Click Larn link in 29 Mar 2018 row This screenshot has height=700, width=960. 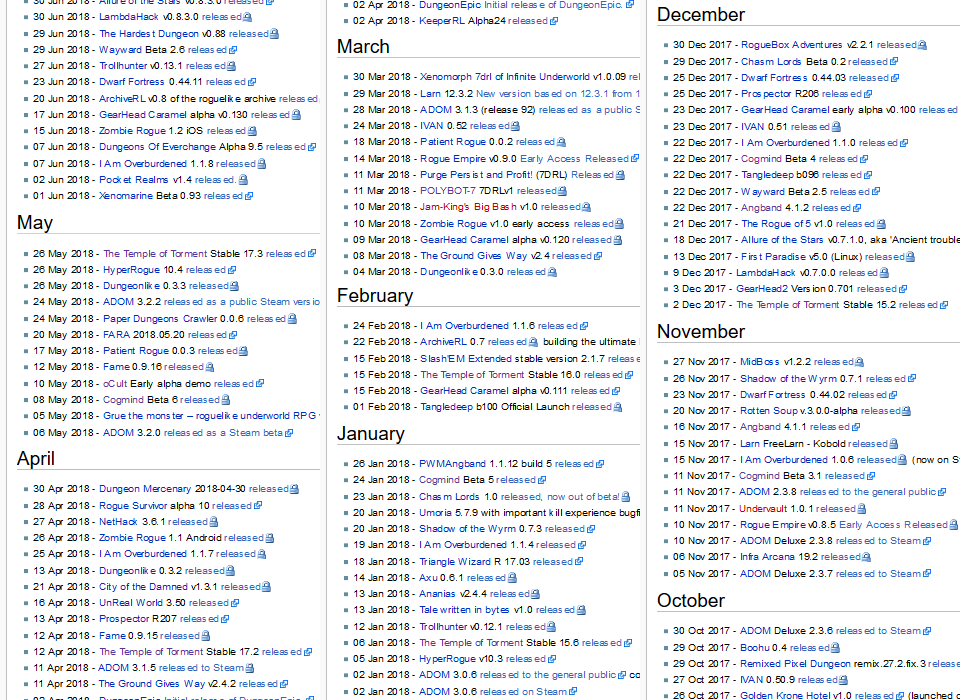[x=430, y=94]
